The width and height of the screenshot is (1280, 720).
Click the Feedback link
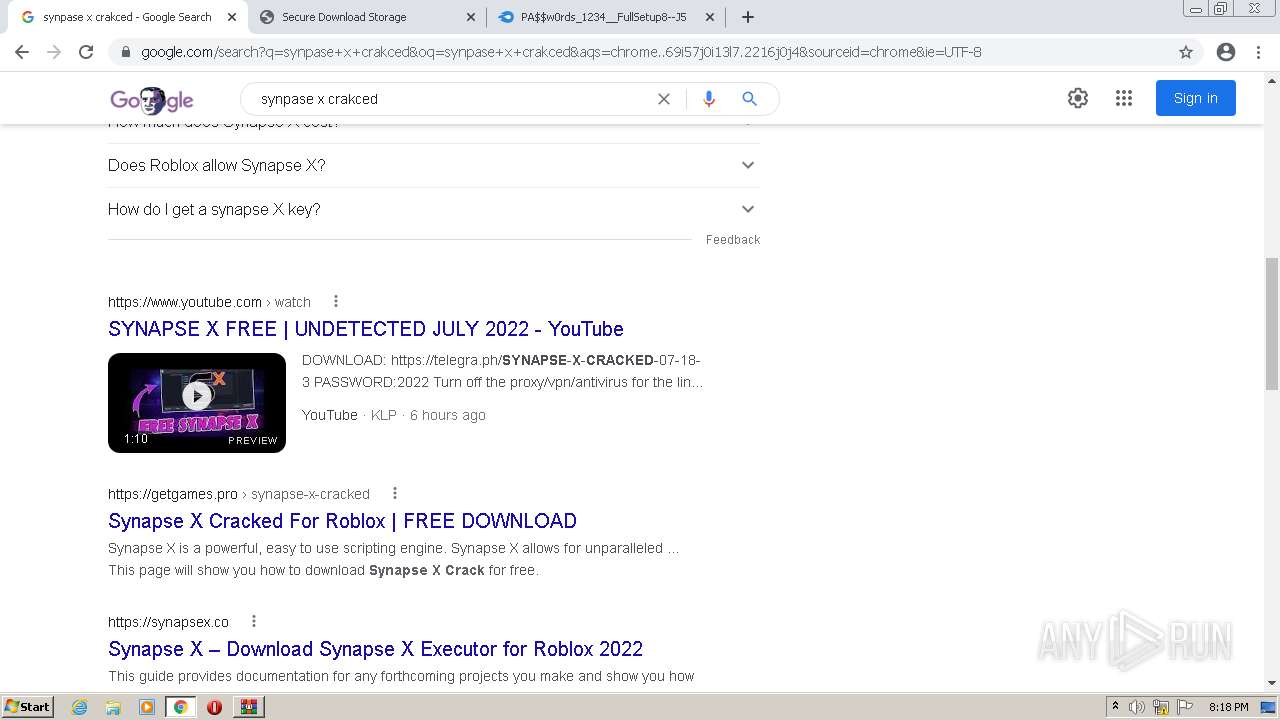point(733,240)
